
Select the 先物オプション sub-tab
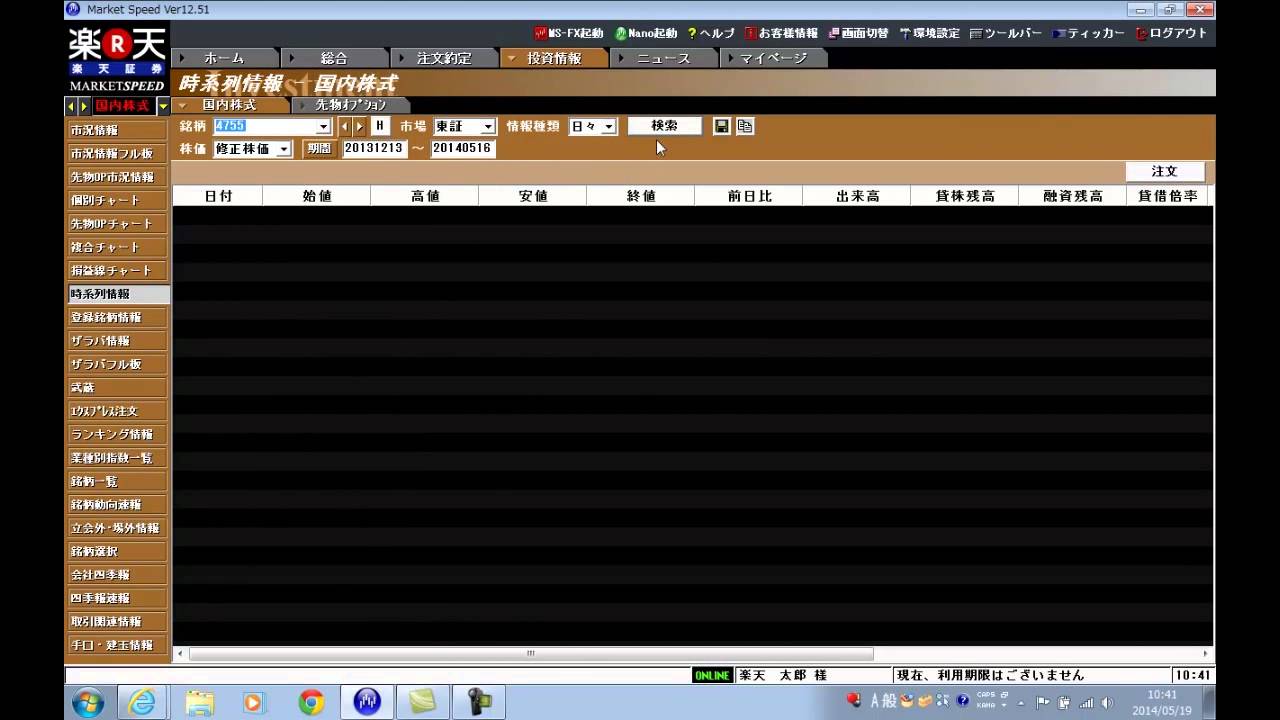point(351,105)
